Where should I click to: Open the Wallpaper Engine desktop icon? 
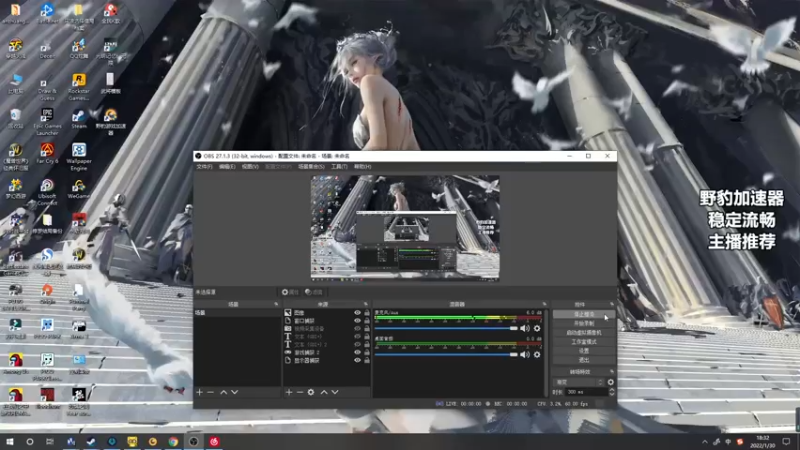(x=79, y=157)
